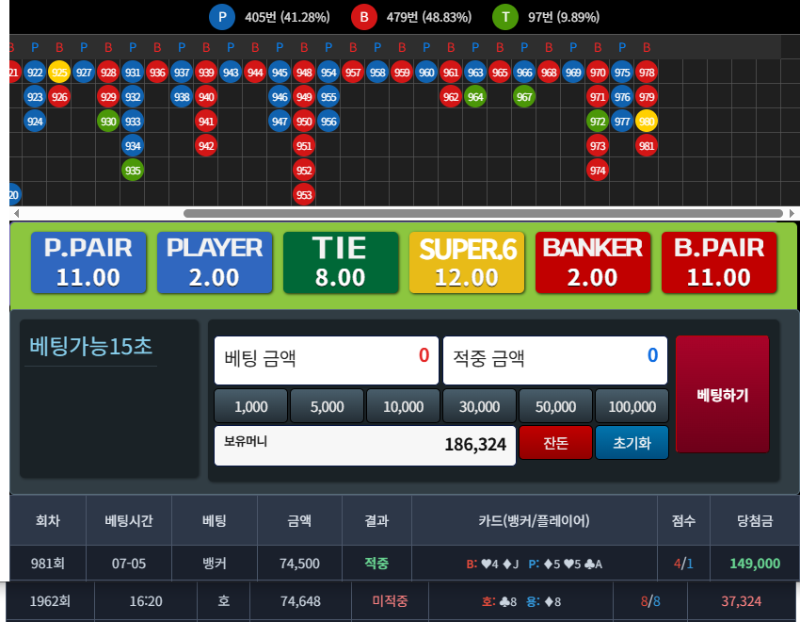Click the horizontal scrollbar thumb under the roadmap

pos(483,213)
